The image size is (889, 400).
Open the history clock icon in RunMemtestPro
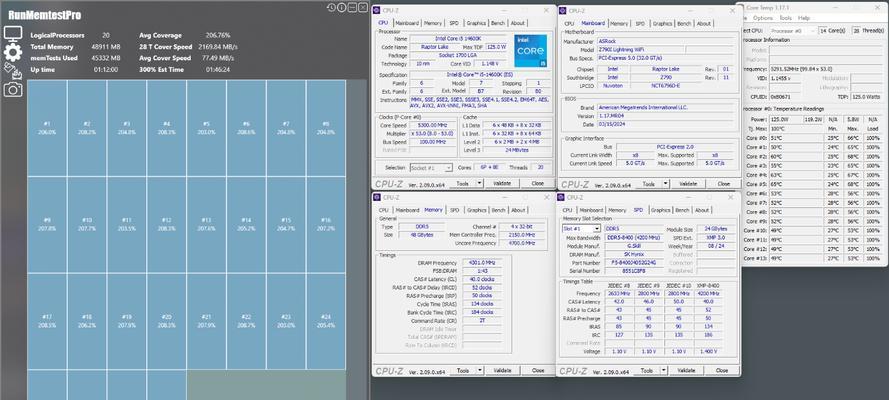pos(332,7)
